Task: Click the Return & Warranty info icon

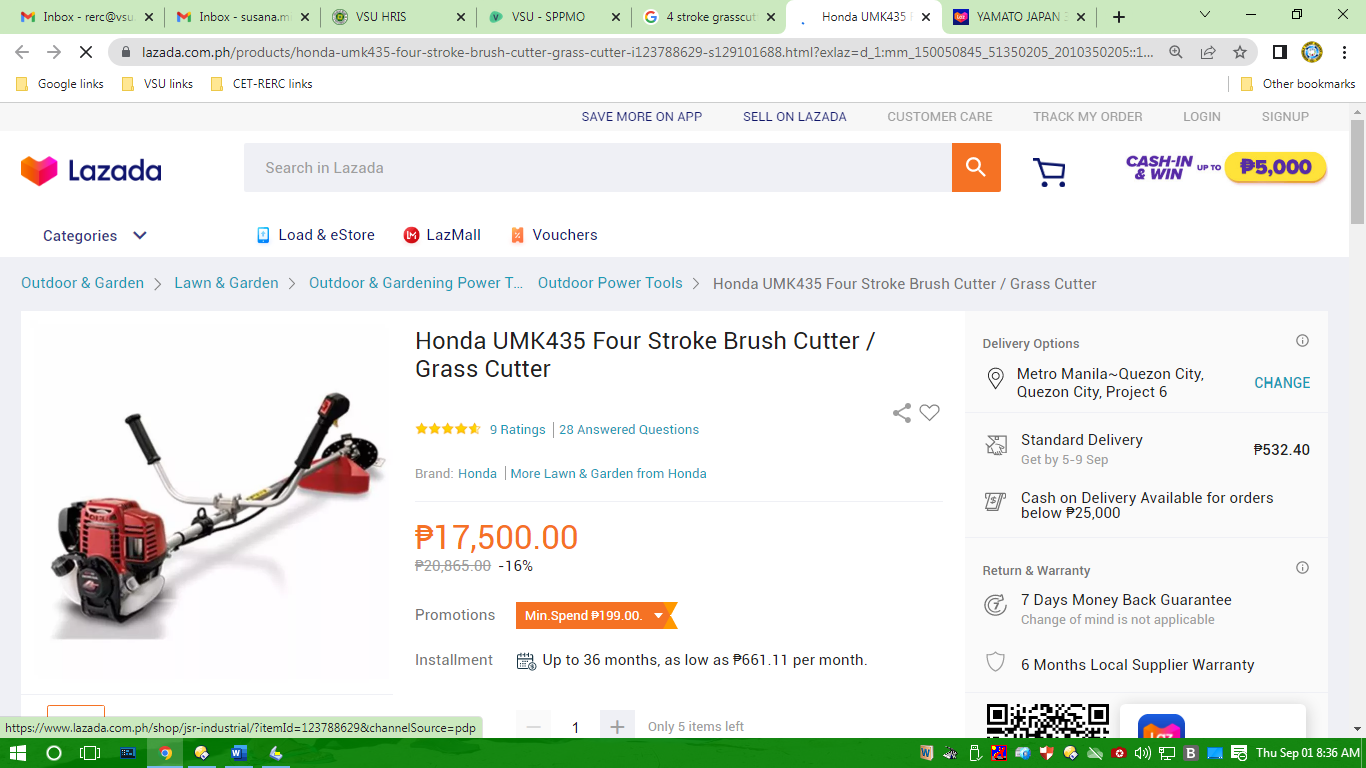Action: coord(1302,568)
